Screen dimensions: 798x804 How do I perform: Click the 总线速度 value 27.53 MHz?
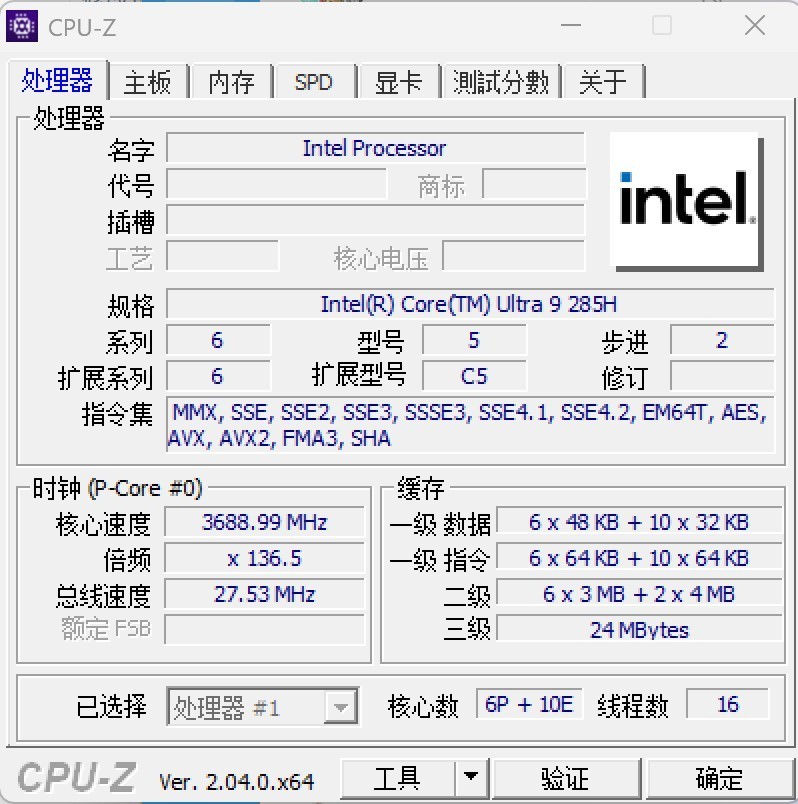[x=265, y=594]
